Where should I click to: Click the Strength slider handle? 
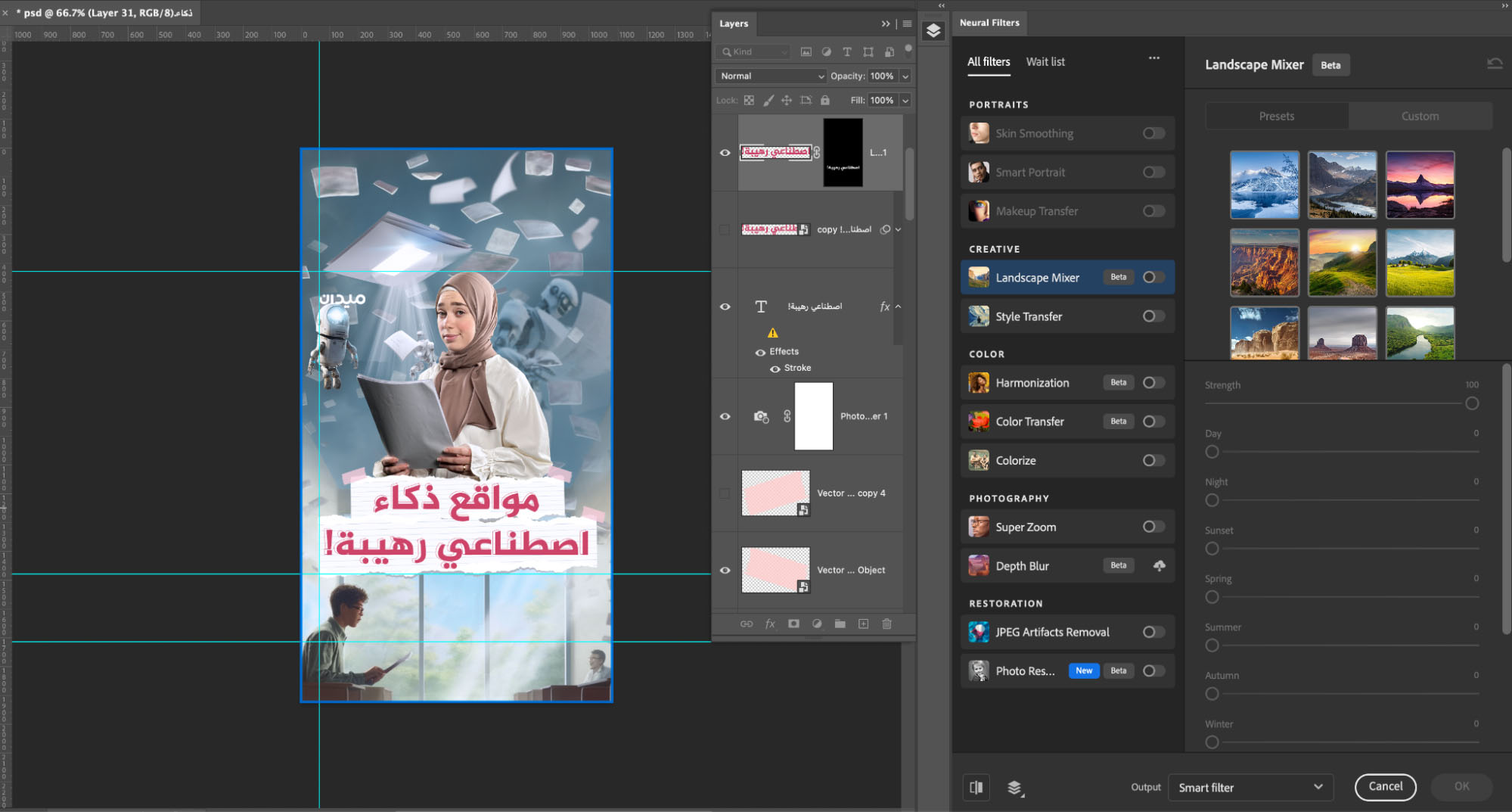[x=1471, y=403]
